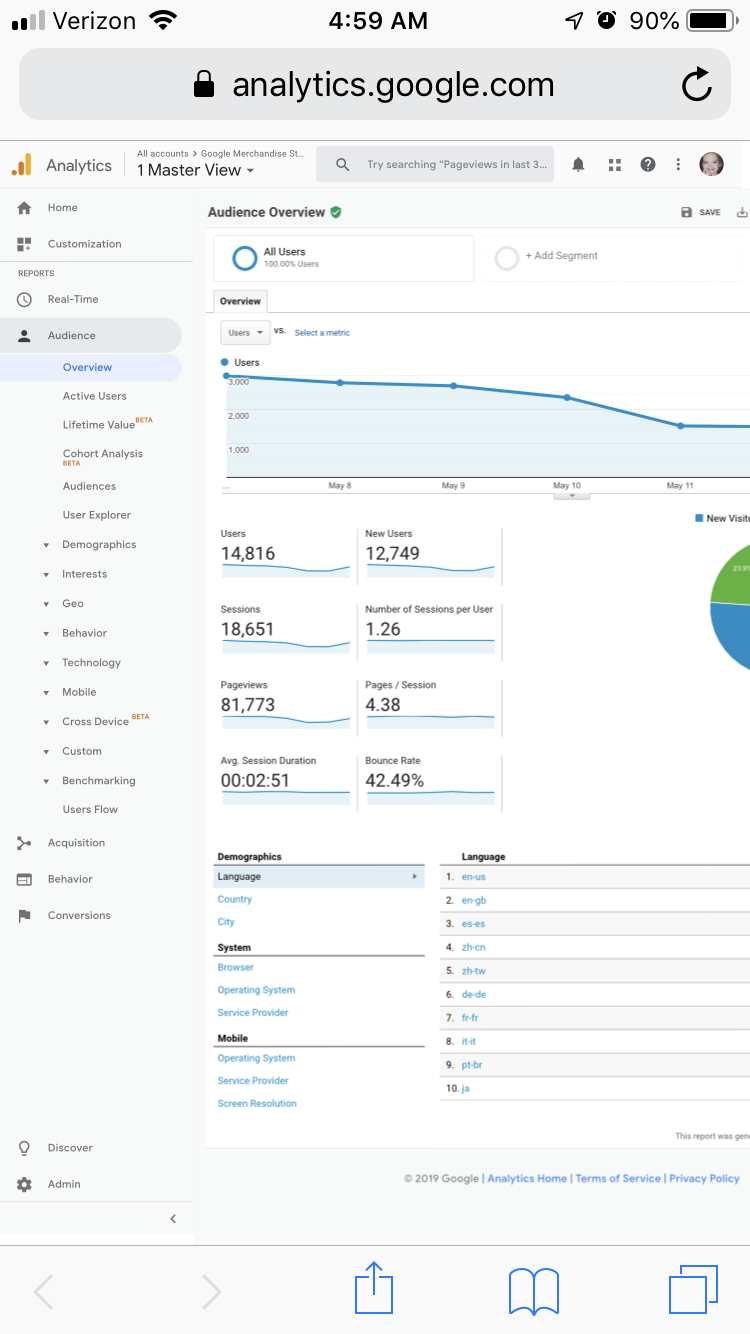Reload the page with refresh icon
750x1334 pixels.
pos(696,85)
